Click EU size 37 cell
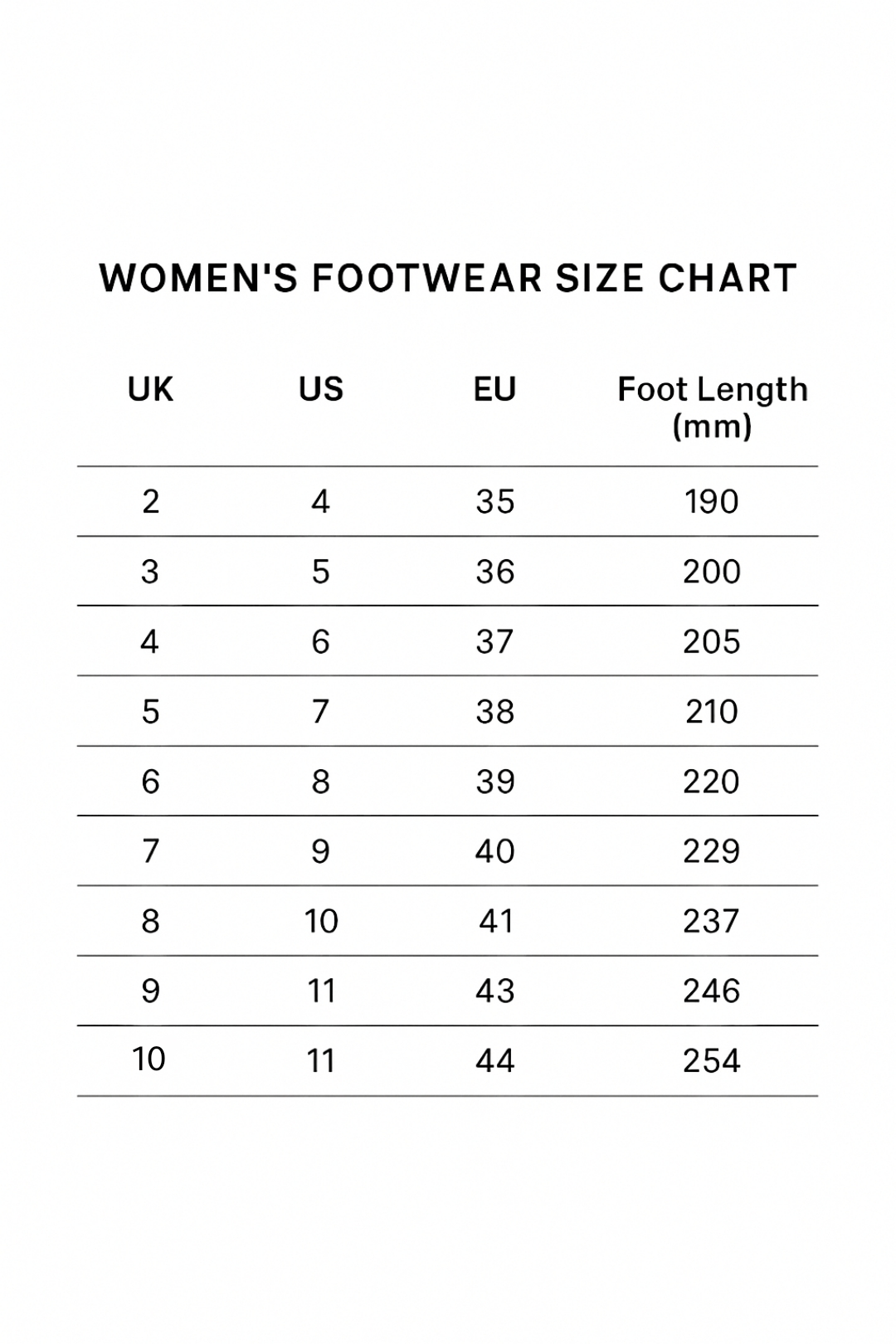Screen dimensions: 896x1344 click(494, 641)
